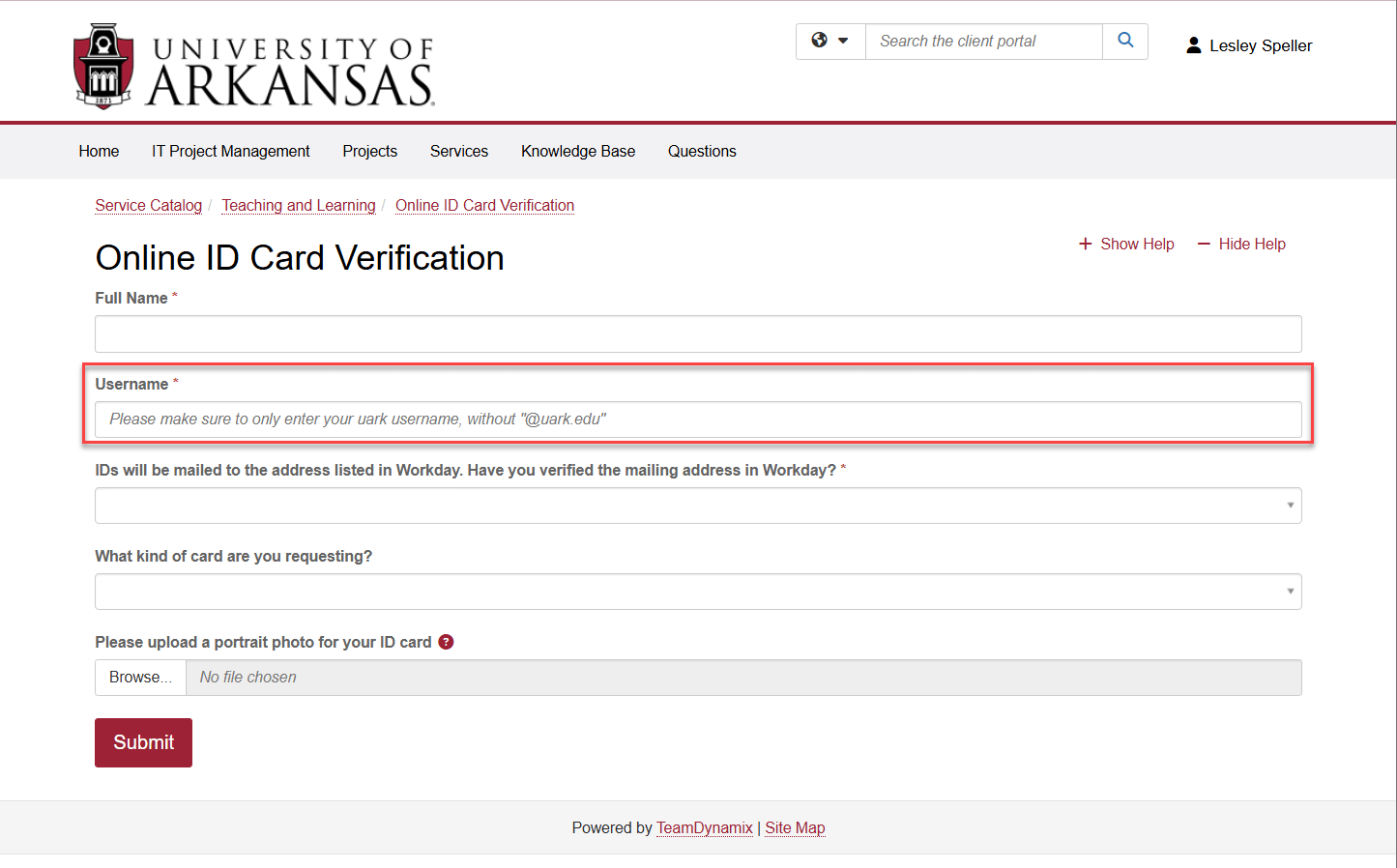Click the portrait photo help icon
This screenshot has width=1397, height=868.
click(x=446, y=642)
